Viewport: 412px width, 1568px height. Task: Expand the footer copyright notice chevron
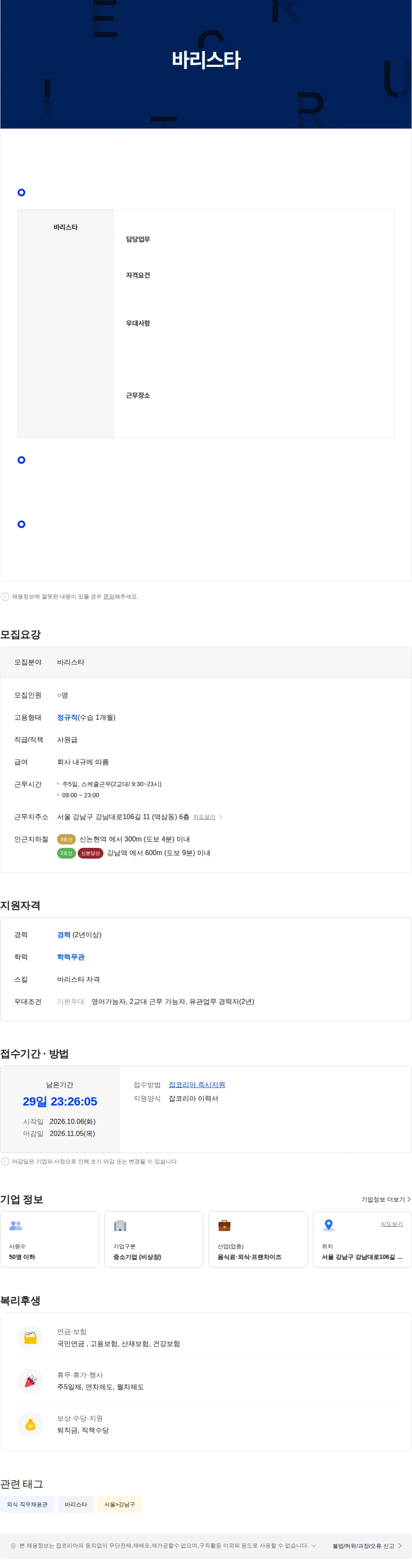[314, 1545]
